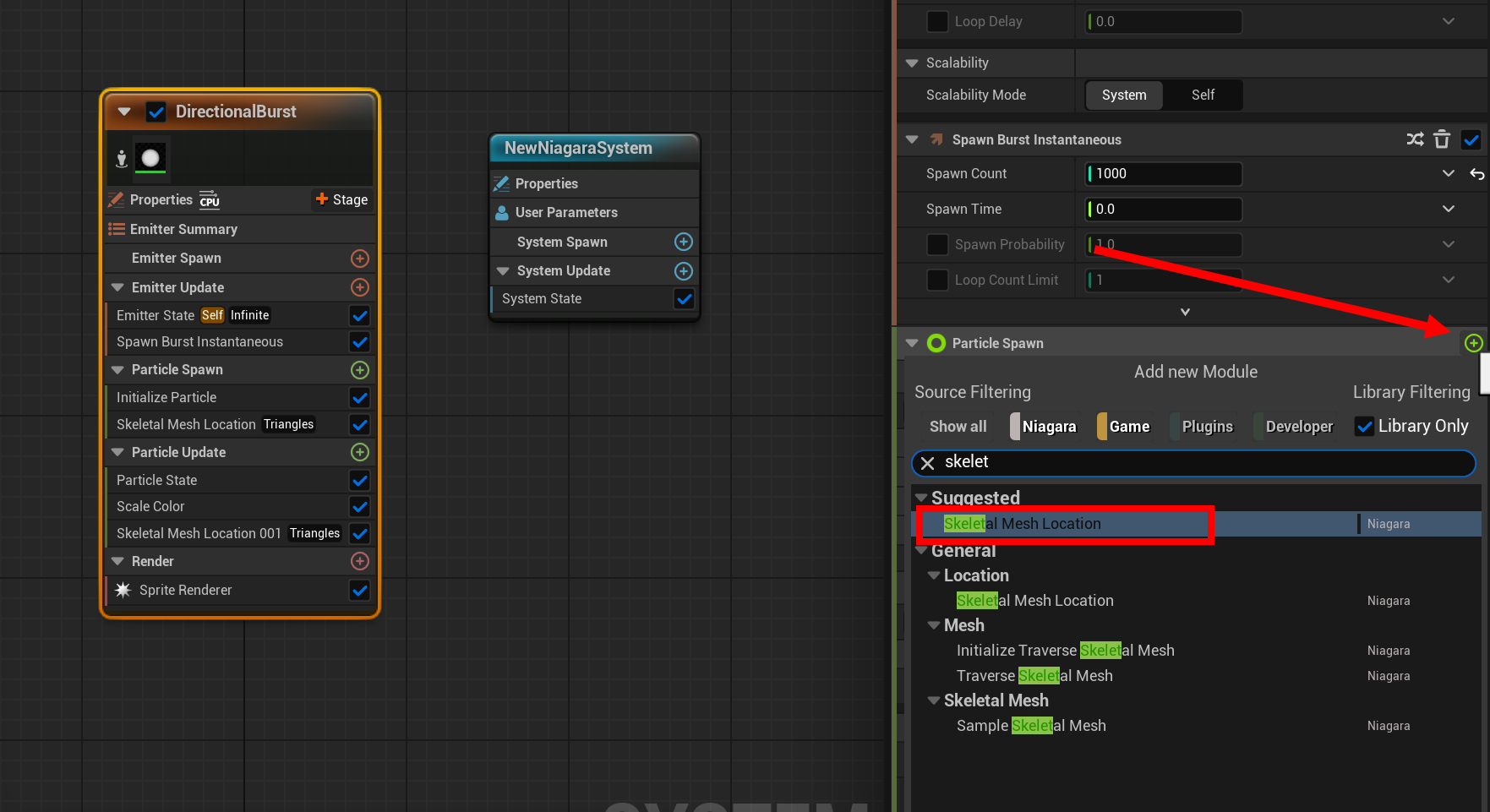Viewport: 1490px width, 812px height.
Task: Filter sources by Show all
Action: (x=958, y=427)
